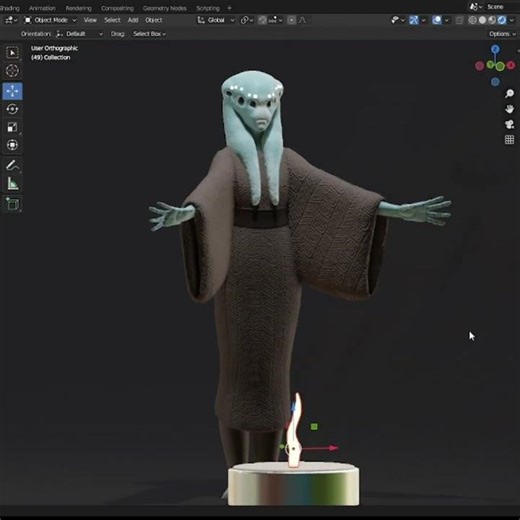The width and height of the screenshot is (520, 520).
Task: Click the Z axis on navigation gizmo
Action: click(495, 50)
